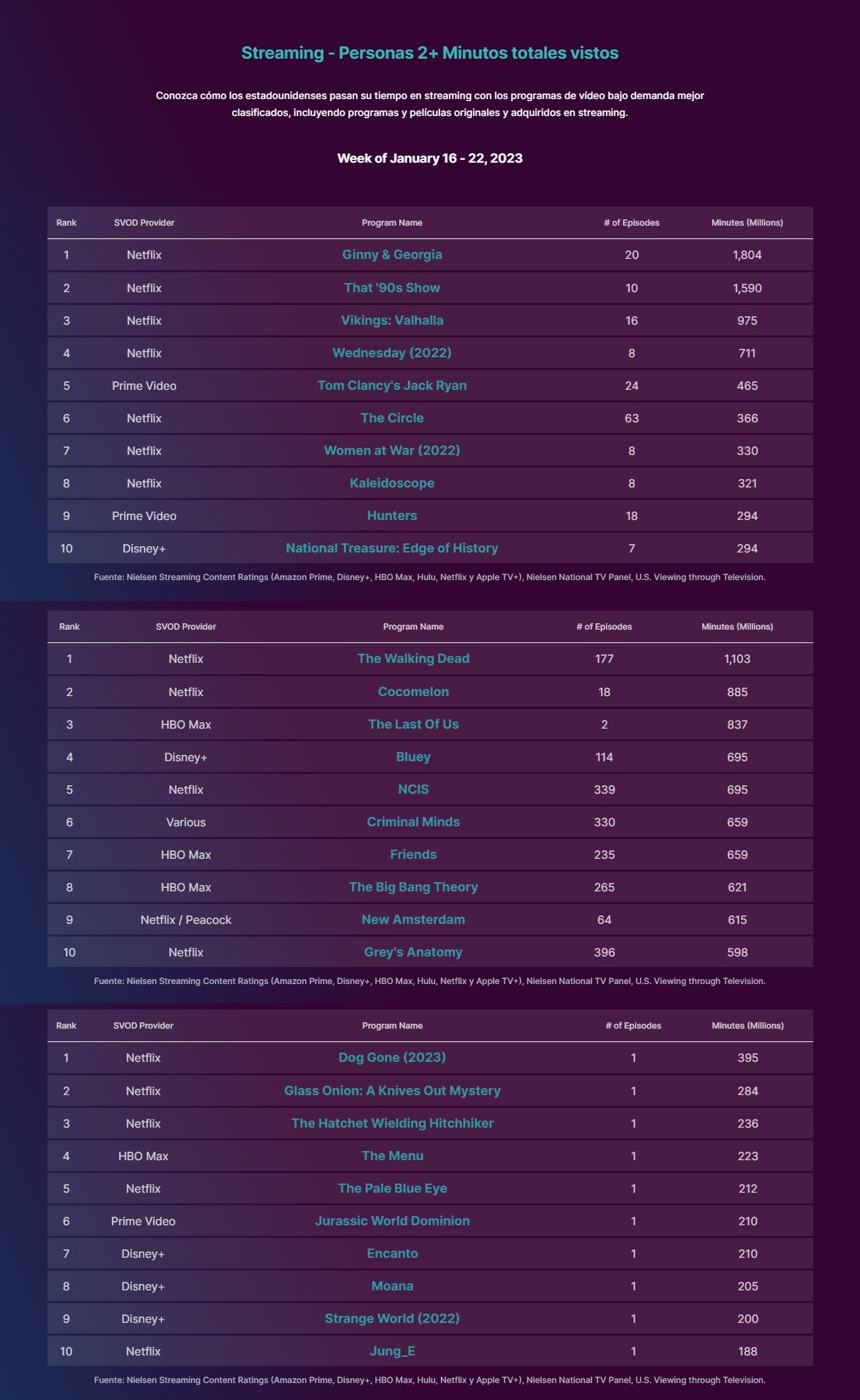Open The Big Bang Theory link
The image size is (860, 1400).
(x=413, y=887)
